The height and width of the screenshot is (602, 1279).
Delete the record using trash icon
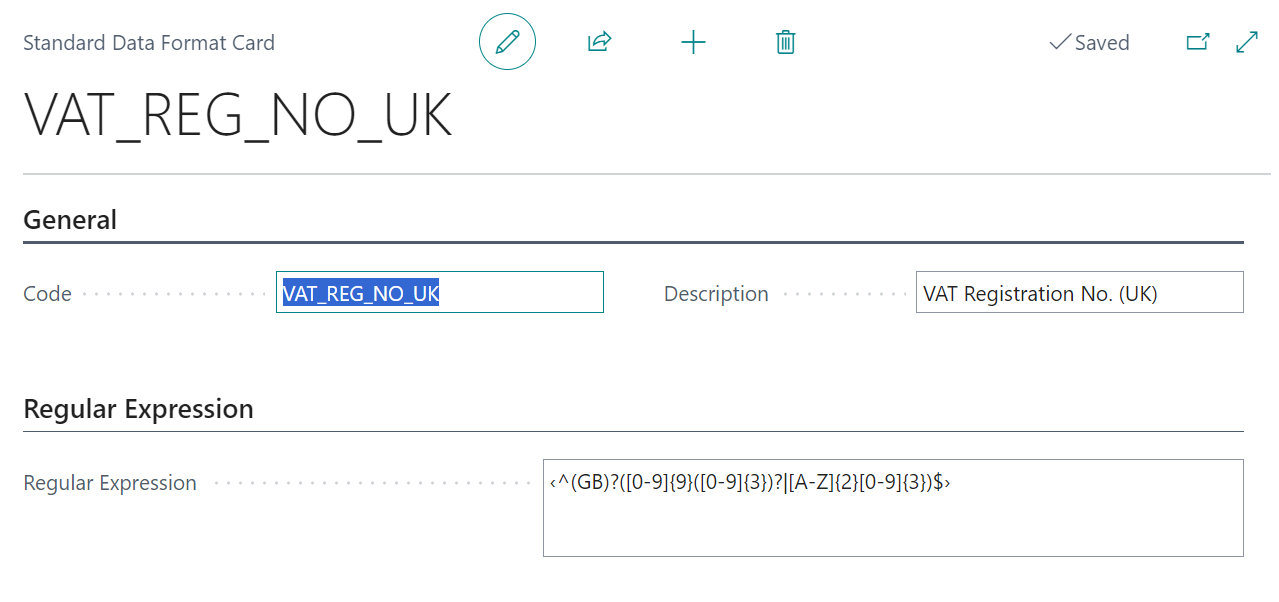786,42
